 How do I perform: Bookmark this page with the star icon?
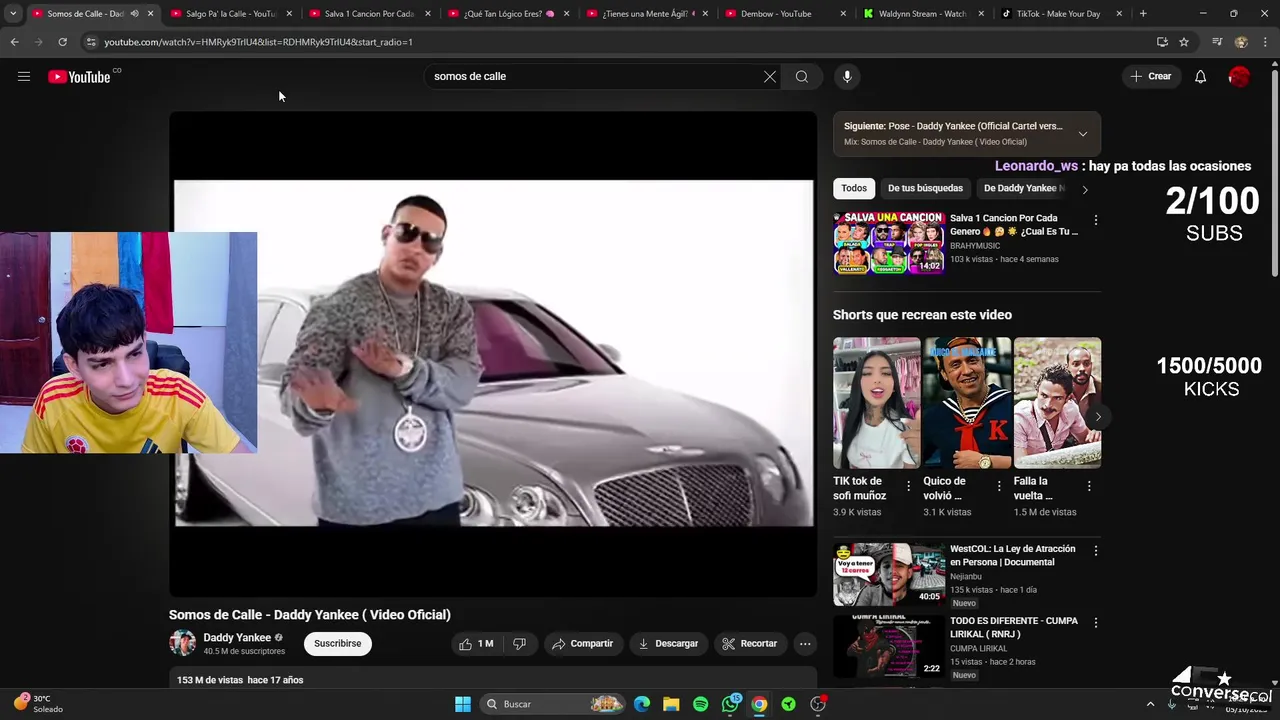pos(1184,42)
